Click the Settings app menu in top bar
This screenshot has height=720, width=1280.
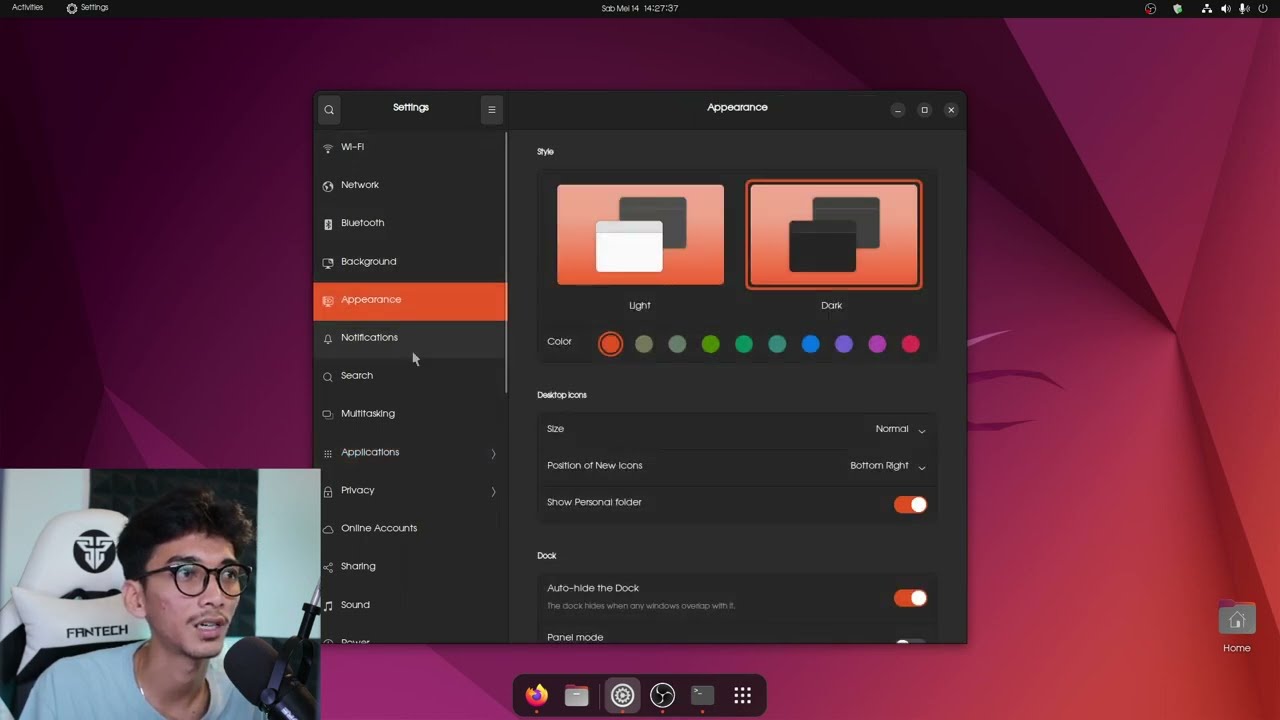87,8
